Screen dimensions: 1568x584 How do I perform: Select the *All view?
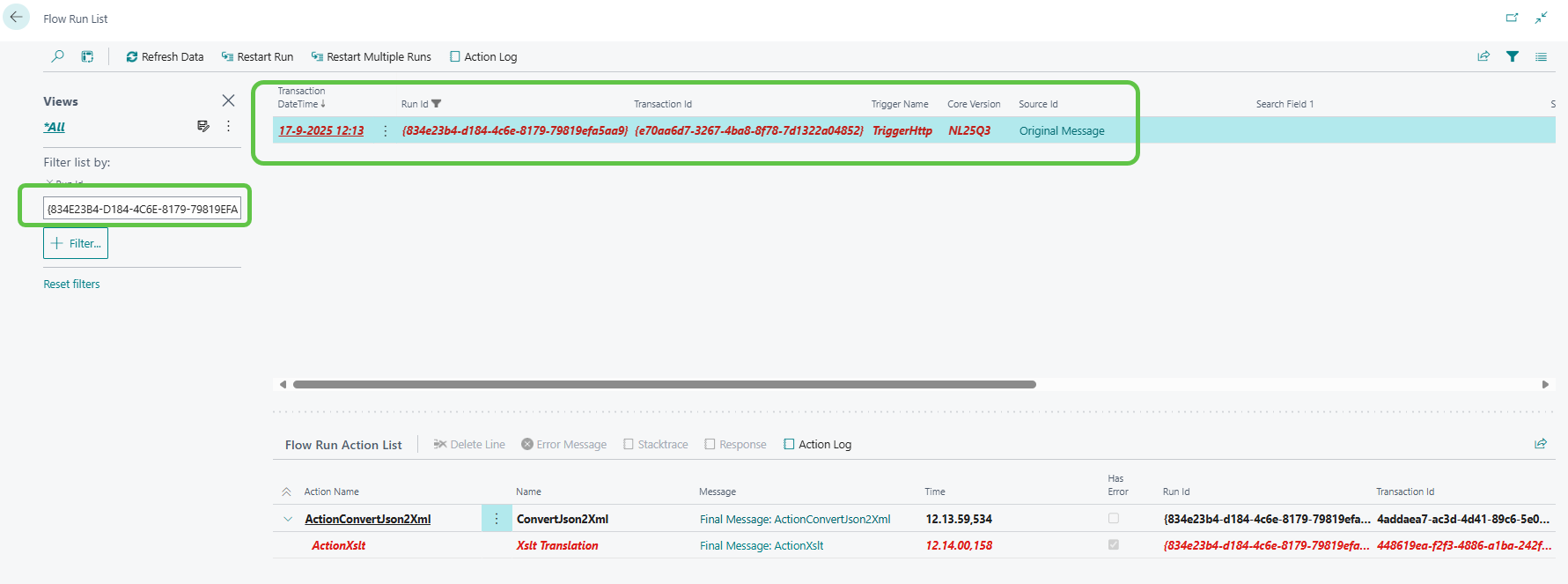55,127
